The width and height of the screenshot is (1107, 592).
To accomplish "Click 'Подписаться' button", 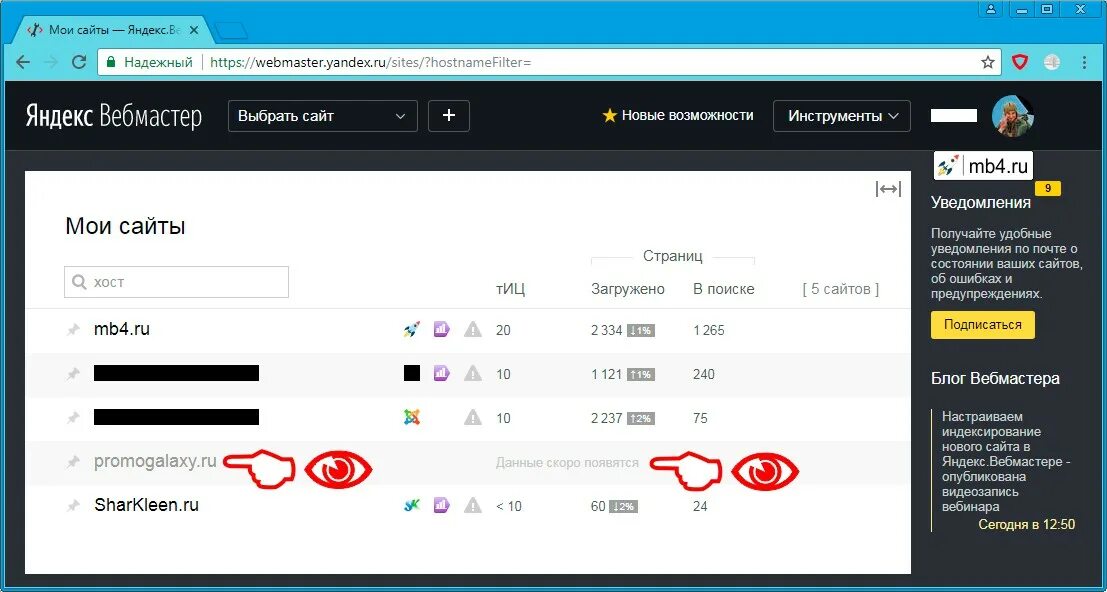I will point(983,325).
